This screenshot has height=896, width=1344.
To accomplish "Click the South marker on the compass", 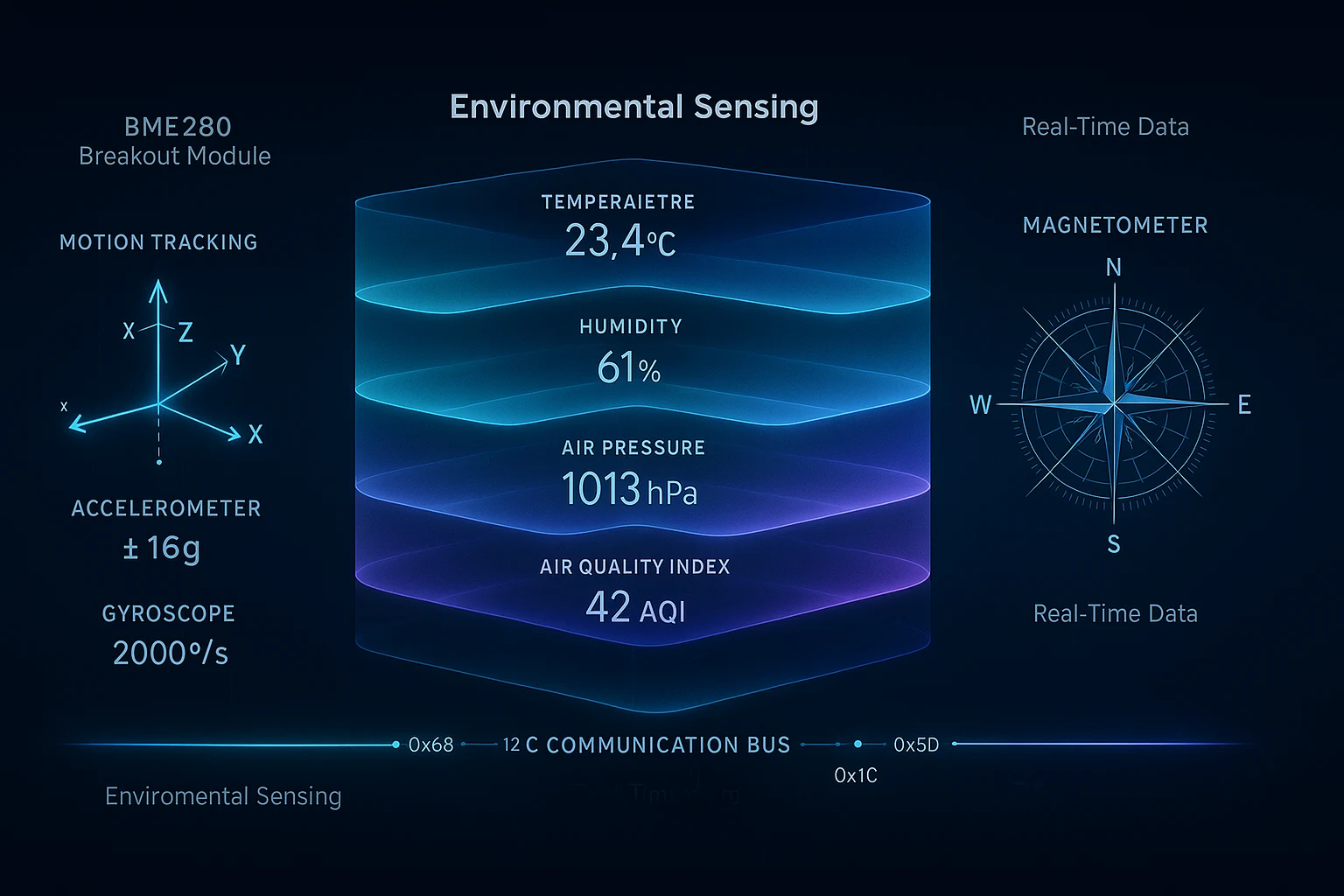I will click(x=1114, y=544).
